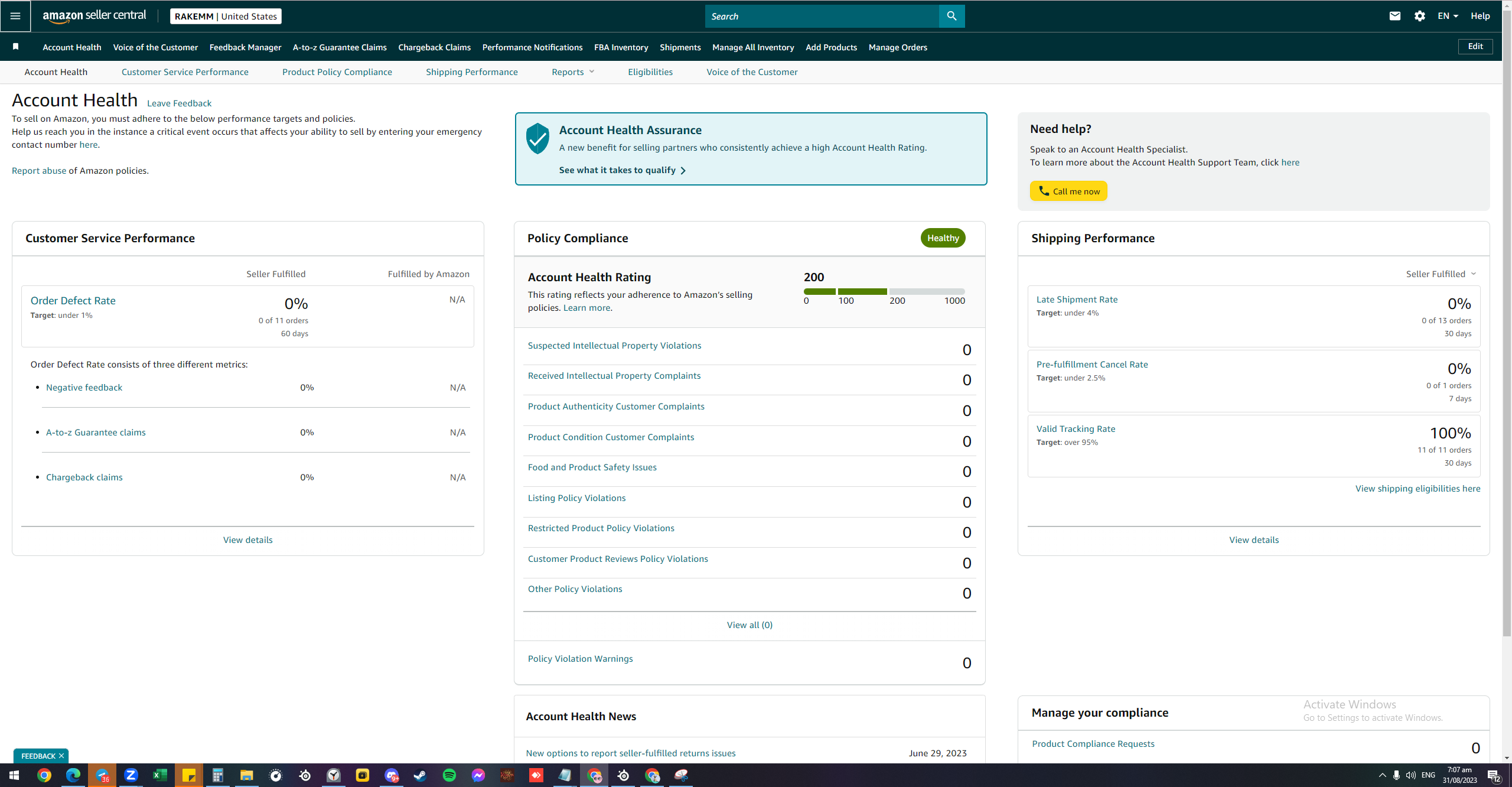
Task: Open the Negative feedback metric link
Action: (x=84, y=388)
